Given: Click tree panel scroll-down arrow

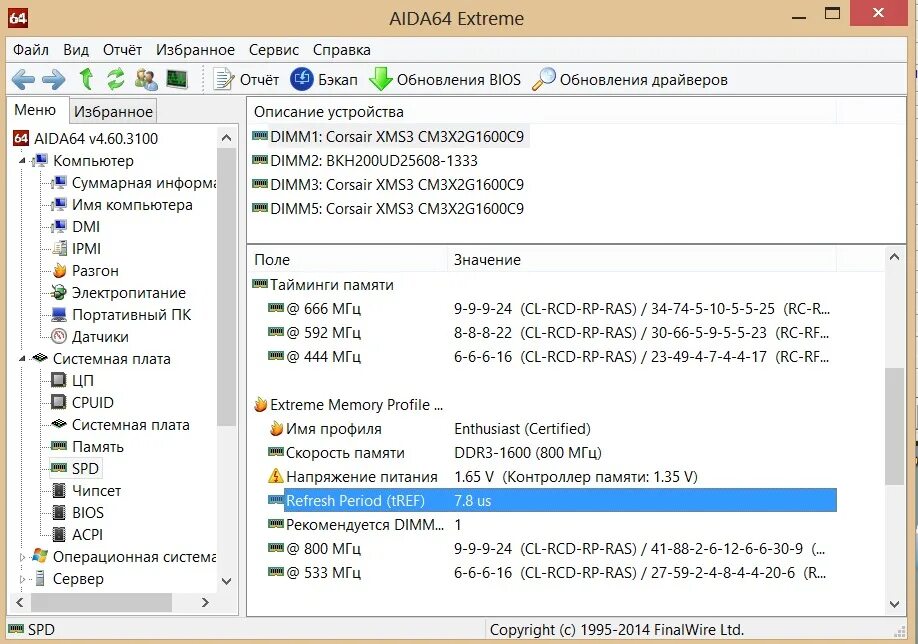Looking at the screenshot, I should [x=227, y=581].
